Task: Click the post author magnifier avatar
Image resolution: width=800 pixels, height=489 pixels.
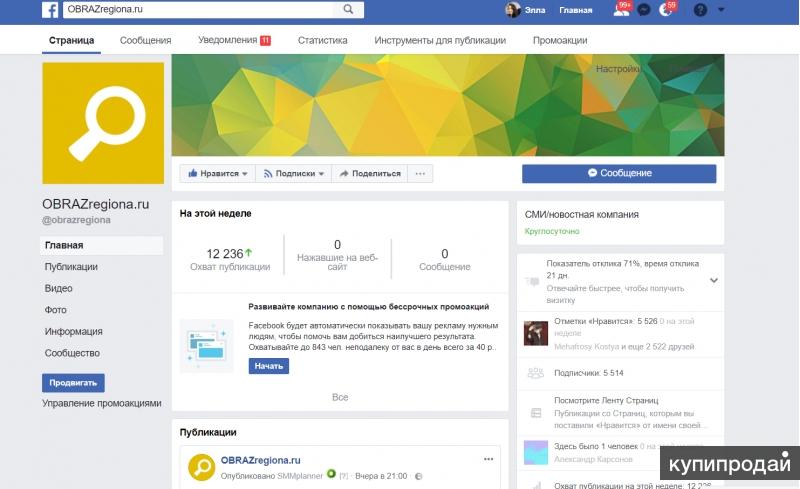Action: click(x=202, y=468)
